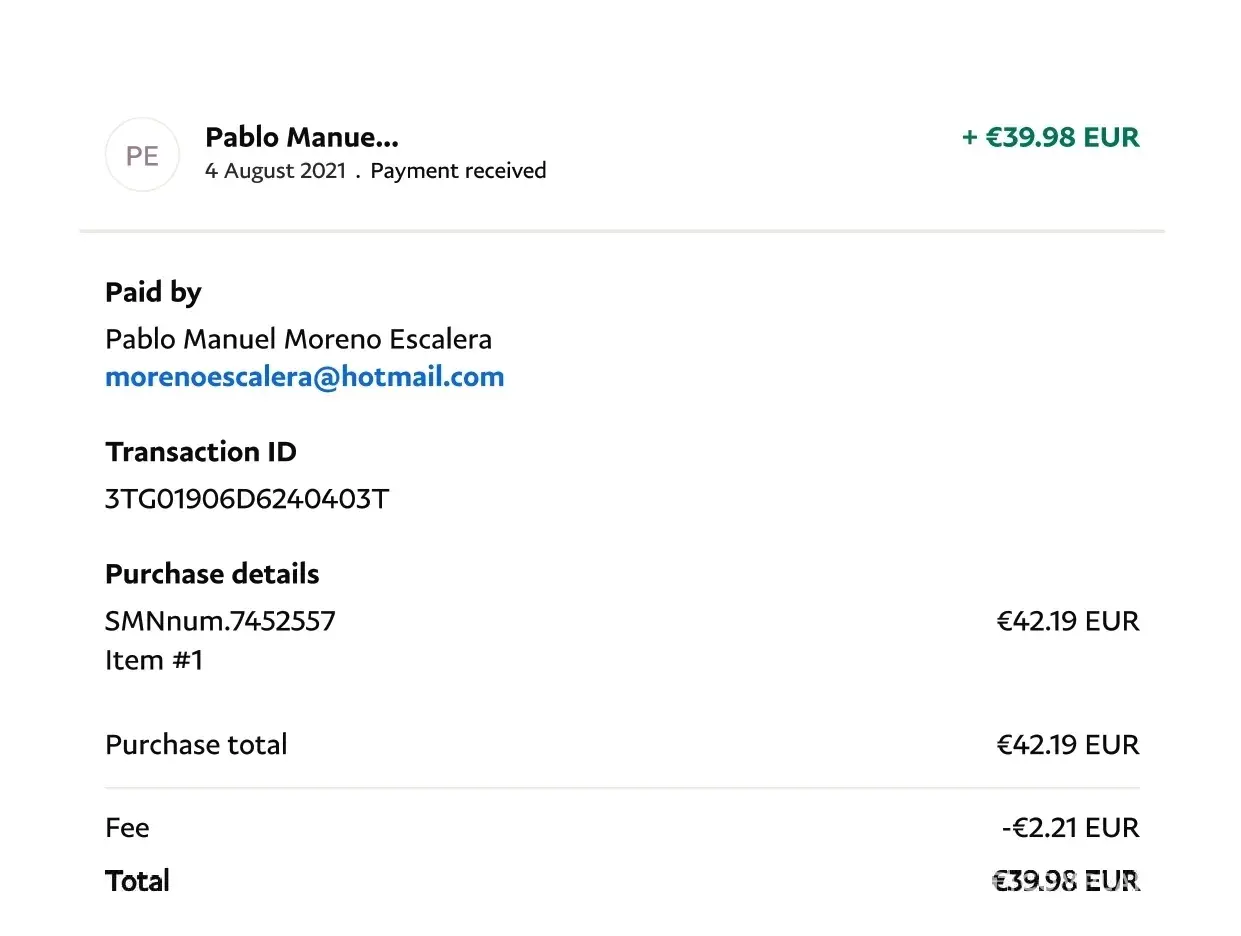Viewport: 1241px width, 936px height.
Task: Click the bottom Total amount €39.98 EUR
Action: coord(1066,881)
